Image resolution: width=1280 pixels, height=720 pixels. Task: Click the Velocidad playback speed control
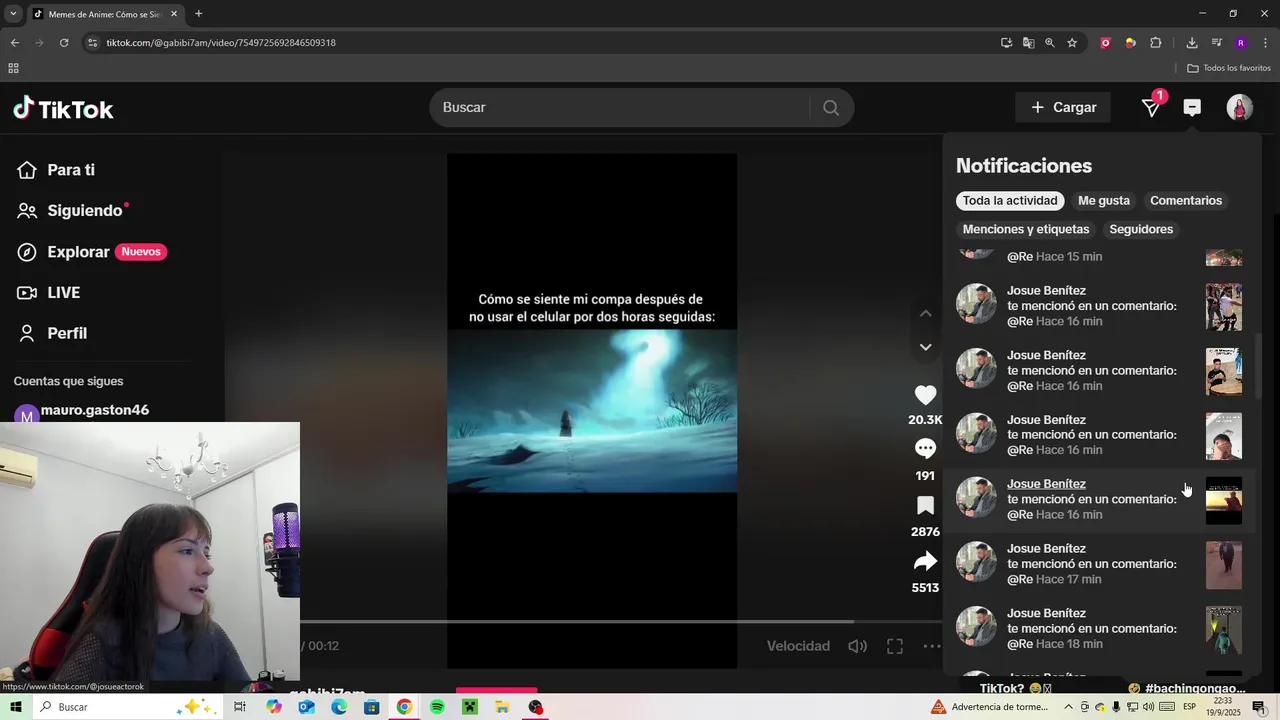click(798, 646)
